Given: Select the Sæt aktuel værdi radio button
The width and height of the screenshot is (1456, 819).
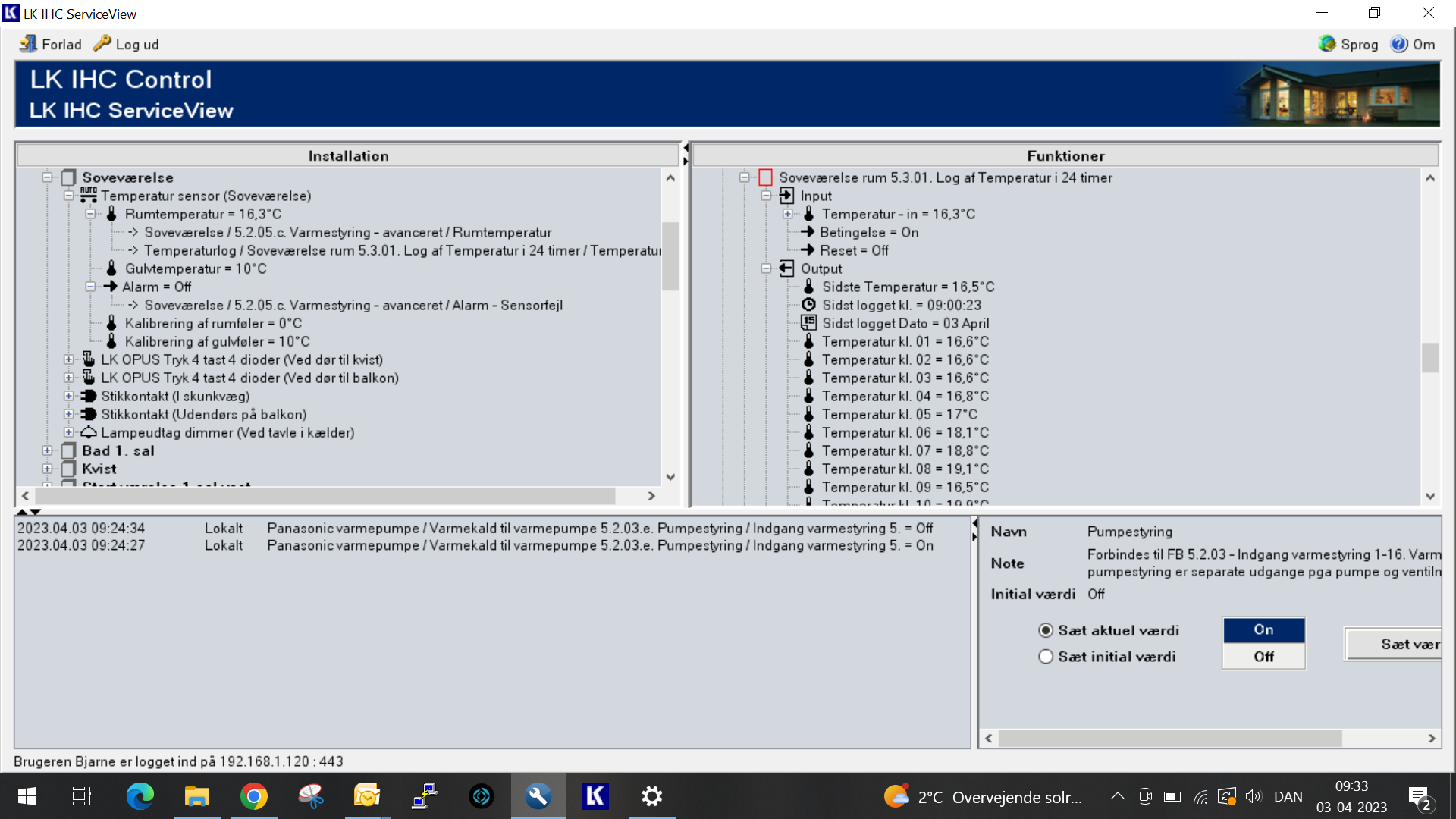Looking at the screenshot, I should click(x=1046, y=630).
